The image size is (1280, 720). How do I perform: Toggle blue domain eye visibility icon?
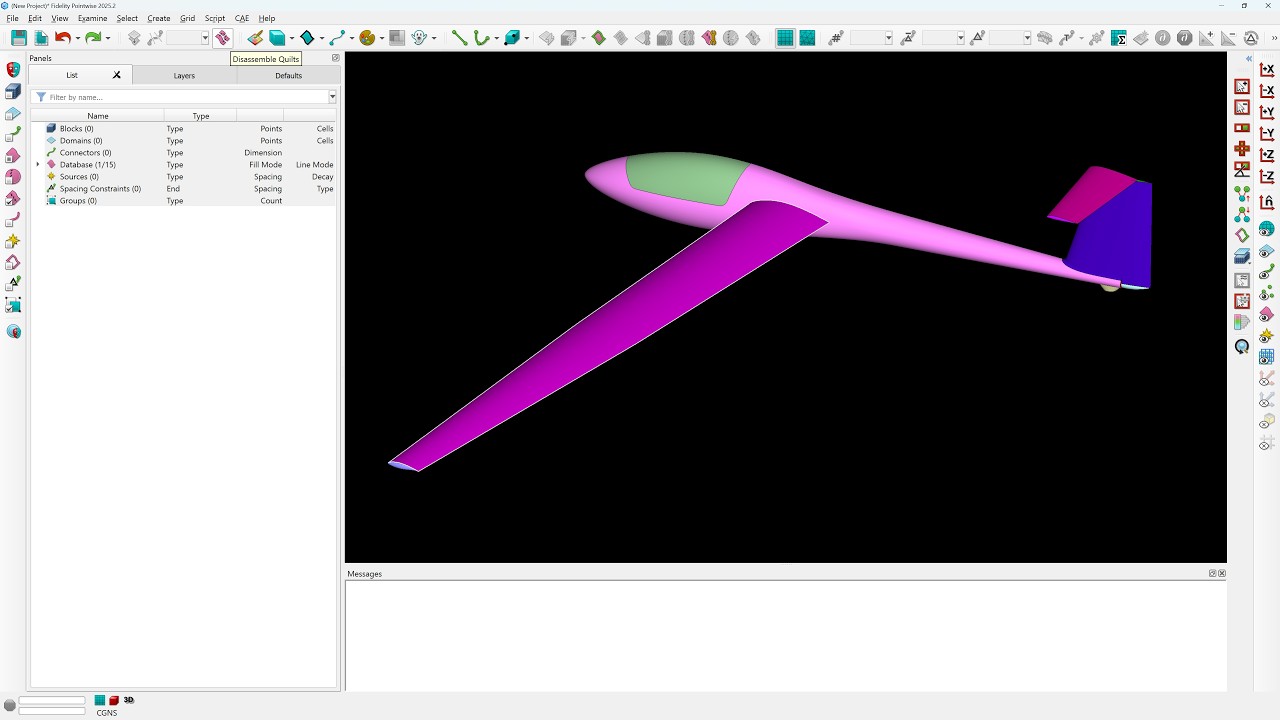tap(1267, 251)
